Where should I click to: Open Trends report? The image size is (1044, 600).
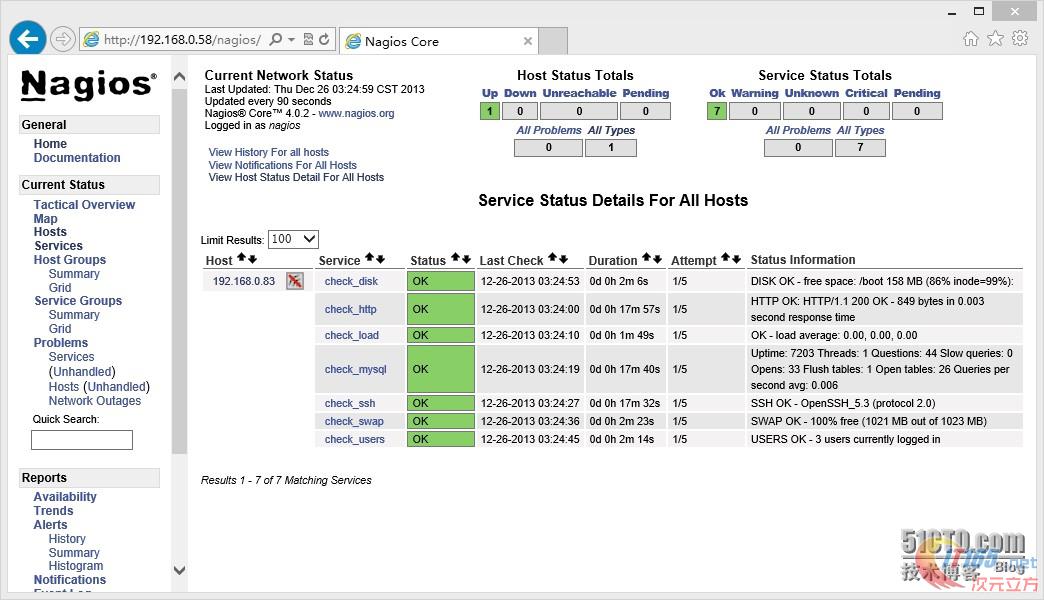[53, 511]
